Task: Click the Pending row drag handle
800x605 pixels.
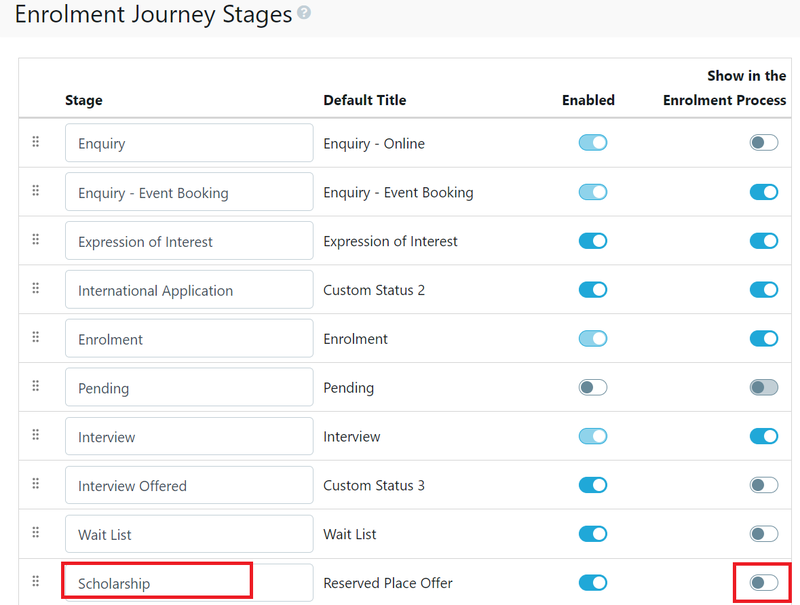Action: (36, 387)
